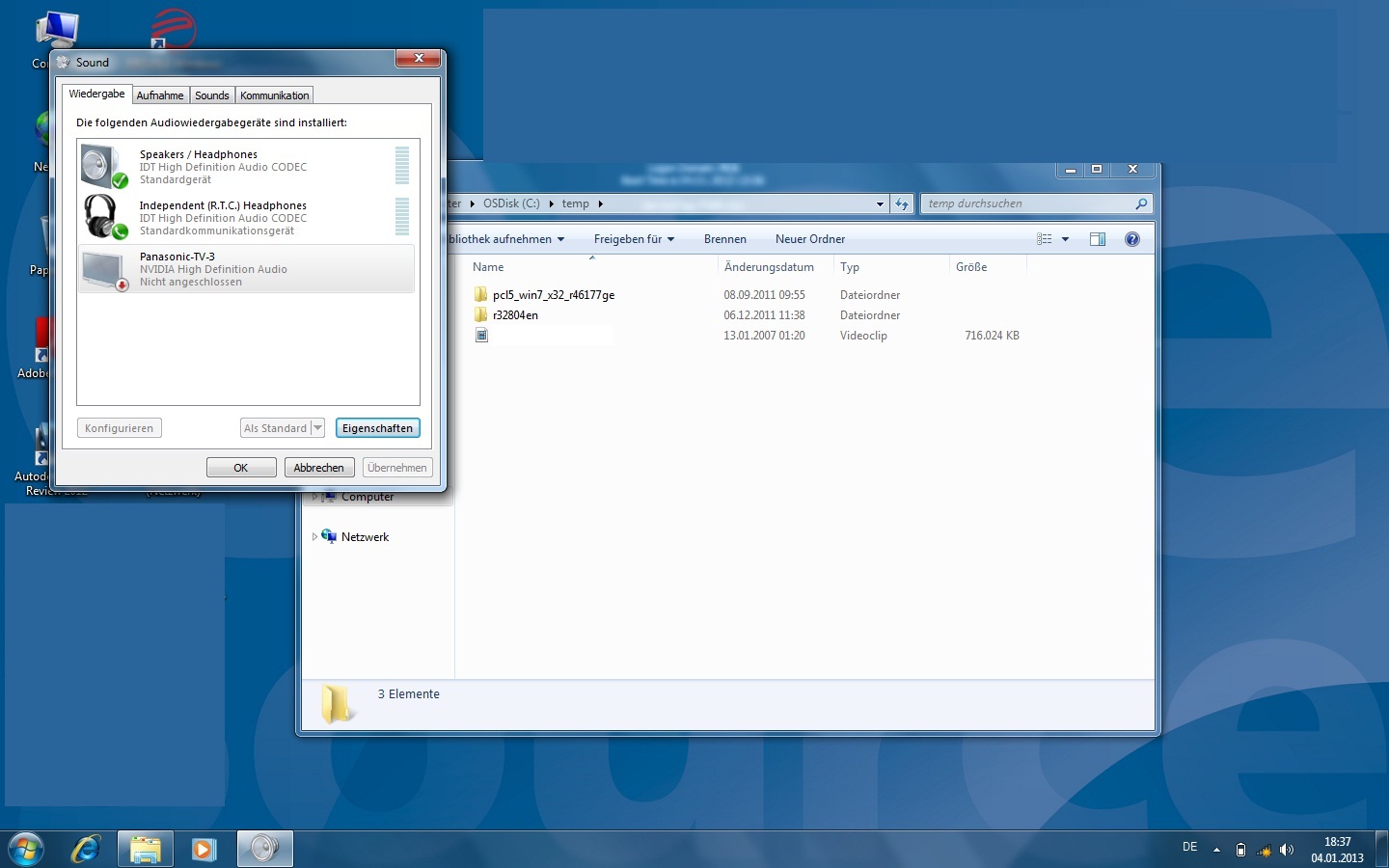Click Als Standard button
Image resolution: width=1389 pixels, height=868 pixels.
point(275,428)
